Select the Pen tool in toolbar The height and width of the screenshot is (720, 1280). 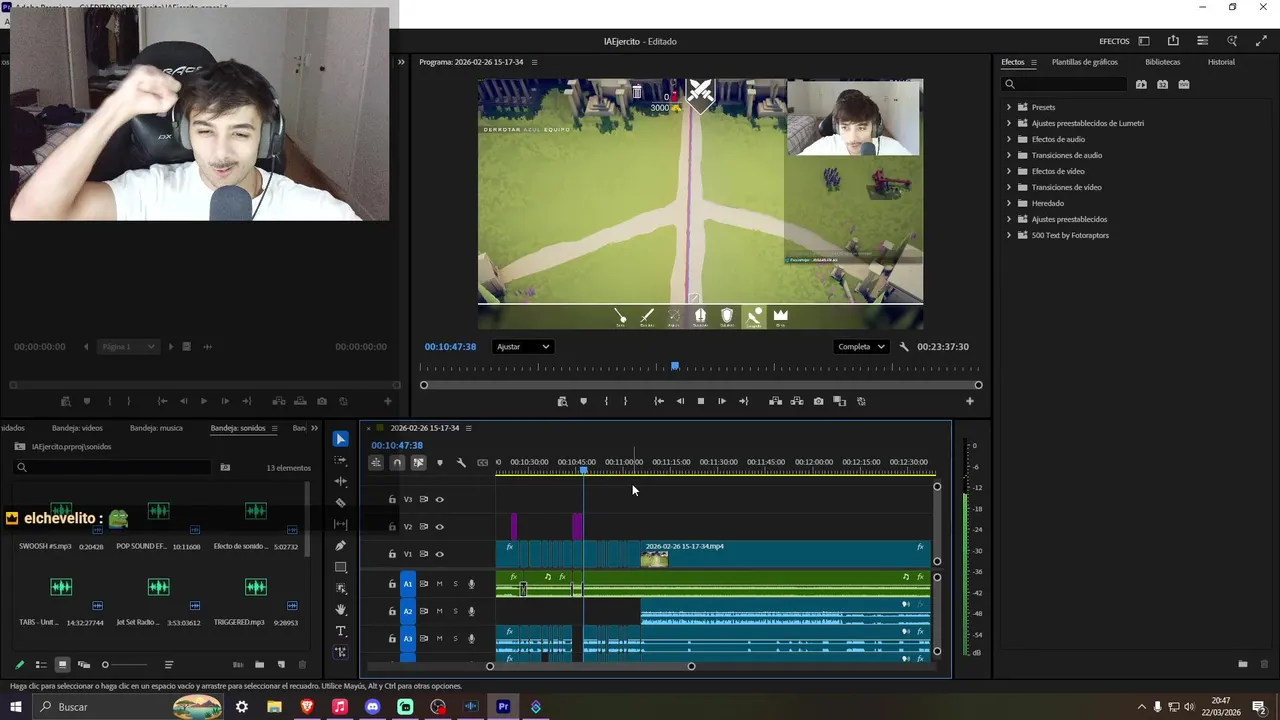coord(340,546)
